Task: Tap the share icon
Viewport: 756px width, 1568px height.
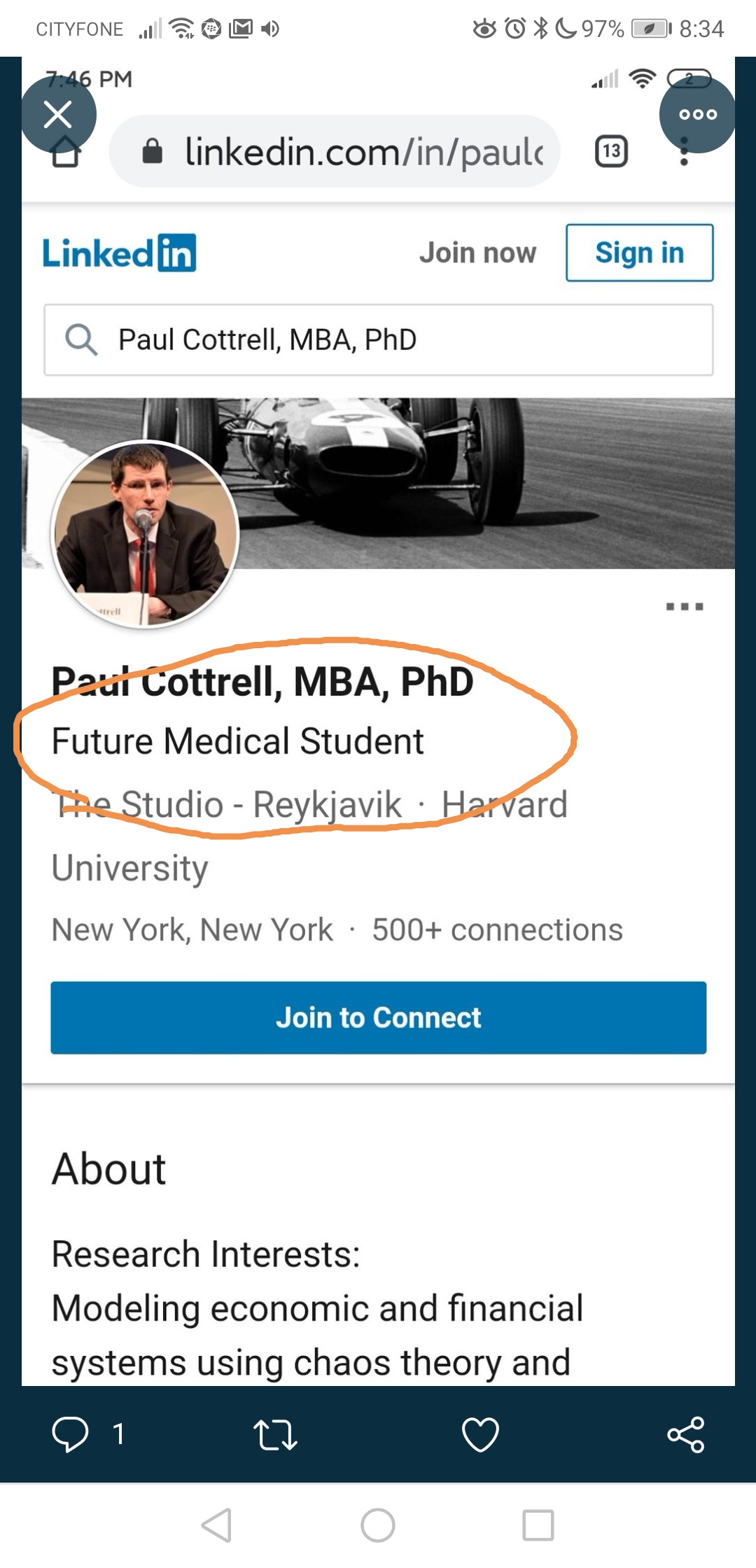Action: 685,1434
